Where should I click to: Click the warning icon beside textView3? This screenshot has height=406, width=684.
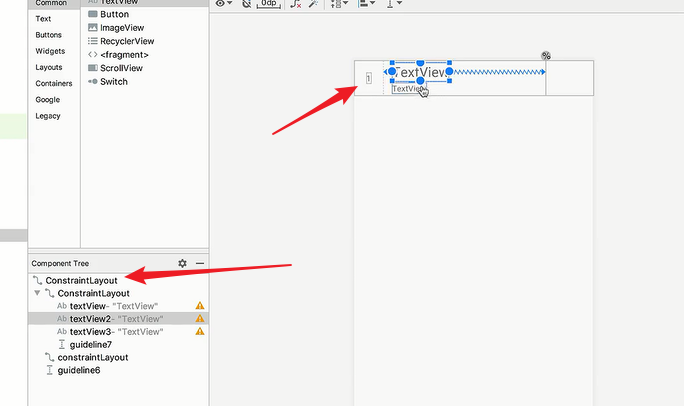(200, 331)
